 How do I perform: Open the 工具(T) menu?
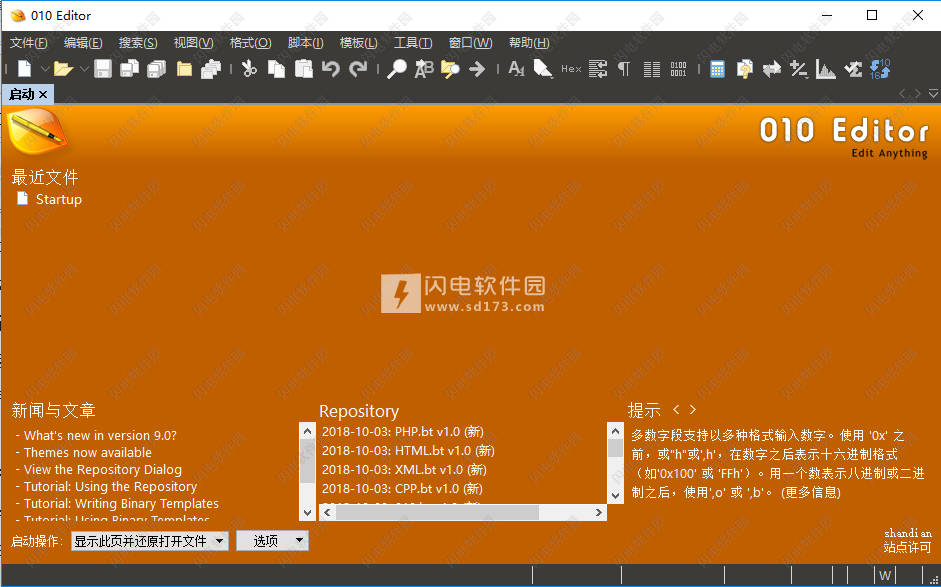tap(413, 43)
